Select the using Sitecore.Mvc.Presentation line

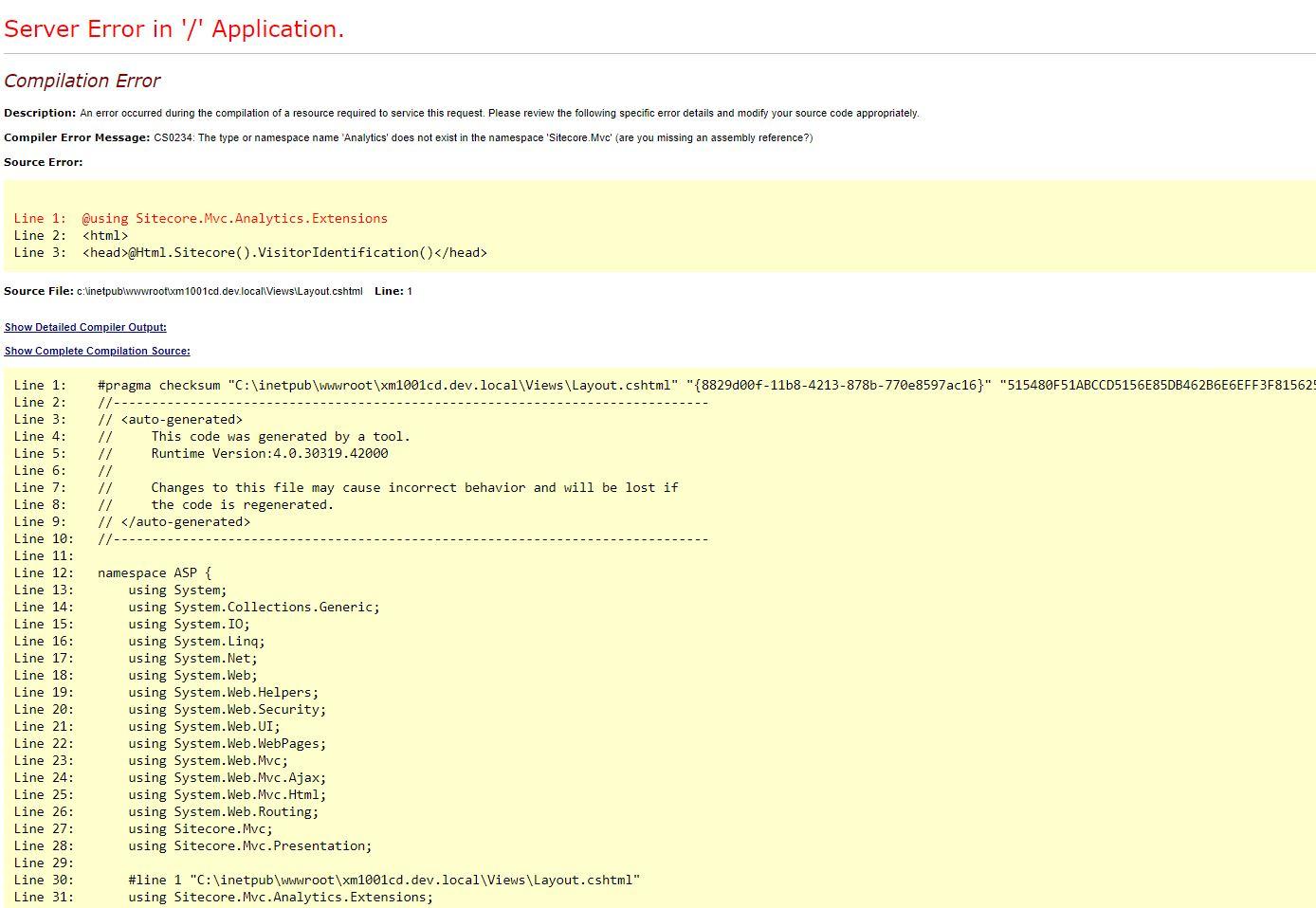point(249,845)
